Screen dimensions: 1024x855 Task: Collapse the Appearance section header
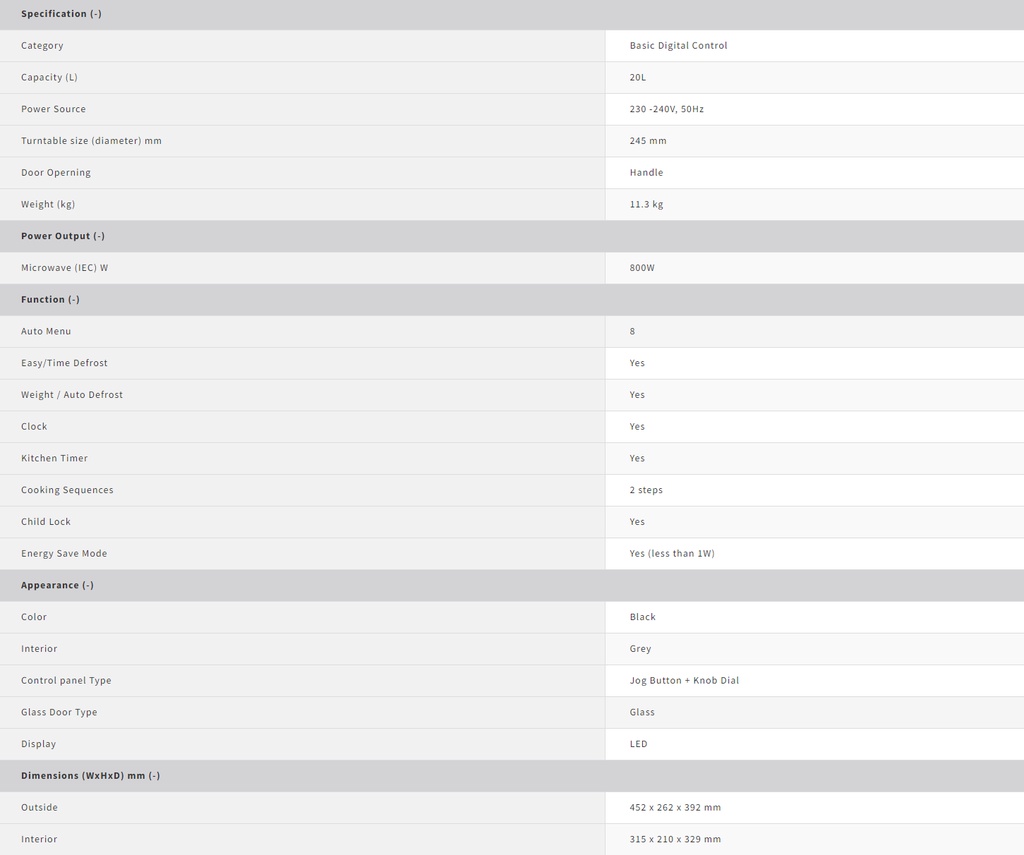coord(57,585)
